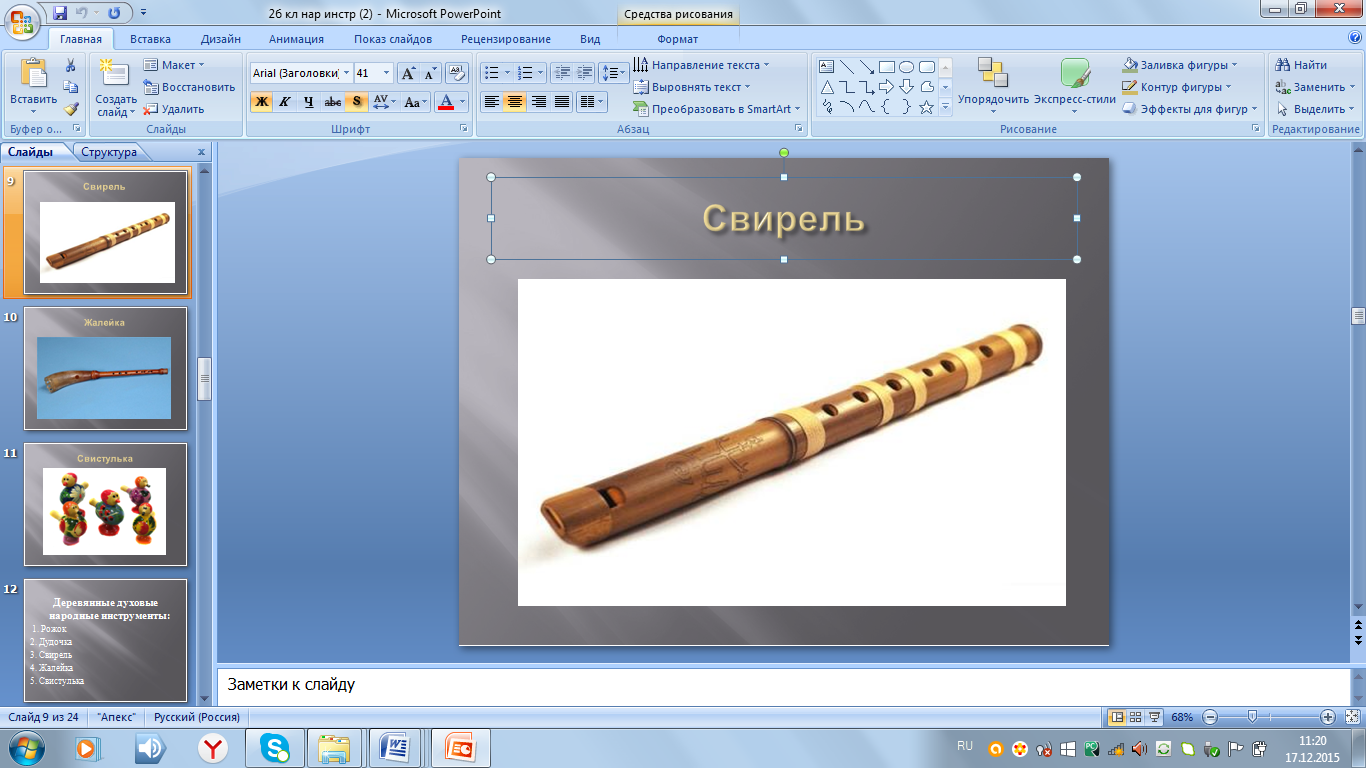
Task: Select the five-point star shape
Action: (x=926, y=107)
